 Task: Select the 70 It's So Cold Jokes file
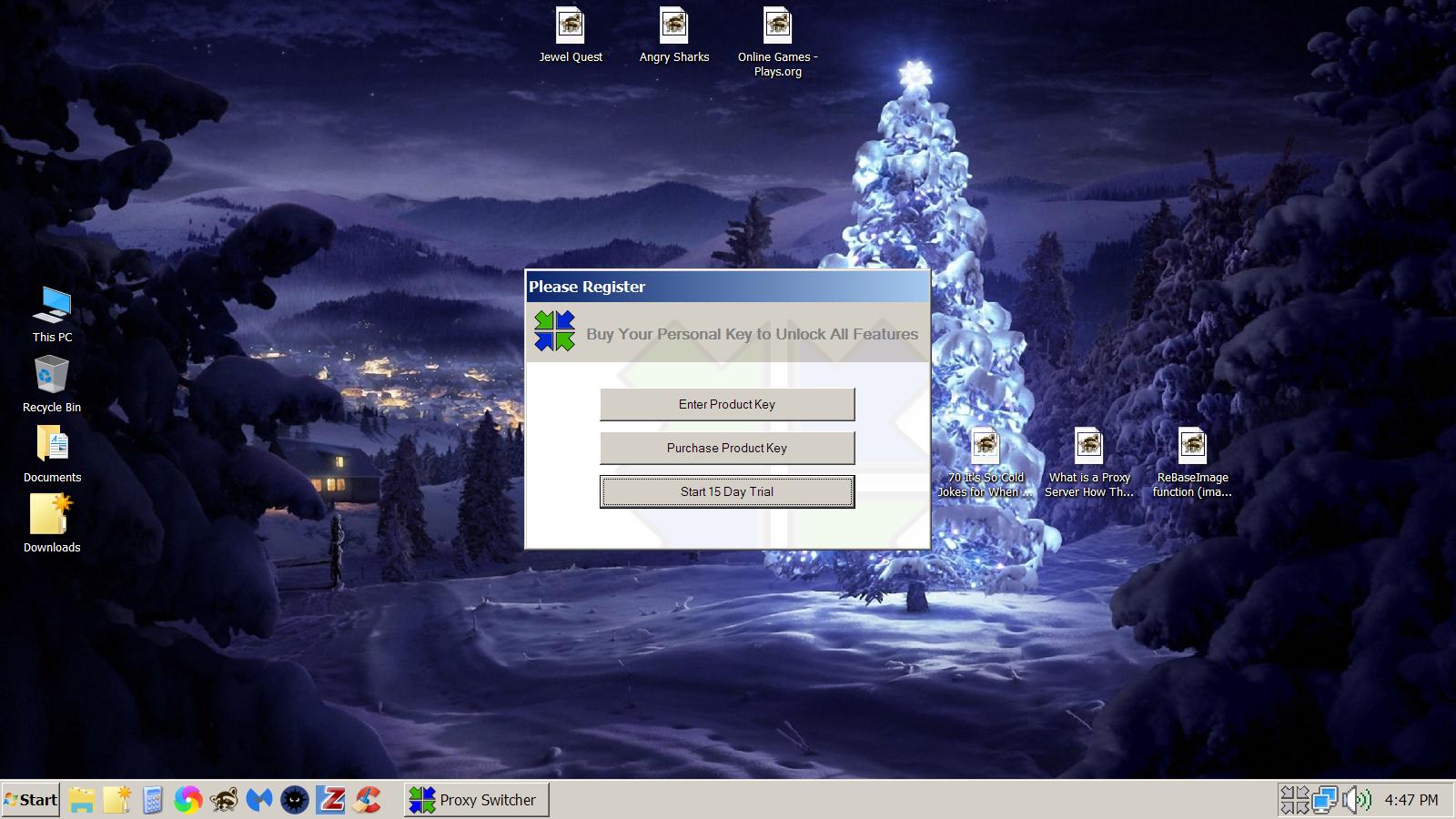click(x=986, y=463)
